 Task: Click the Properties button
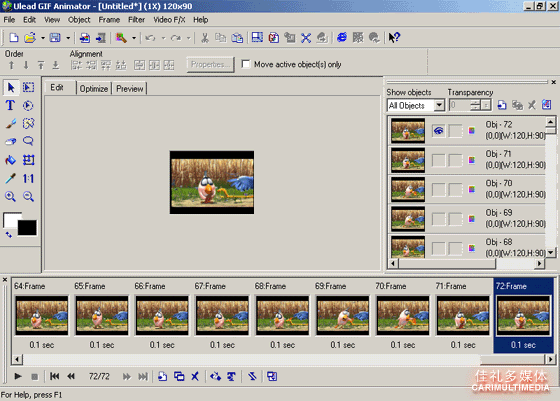[210, 65]
